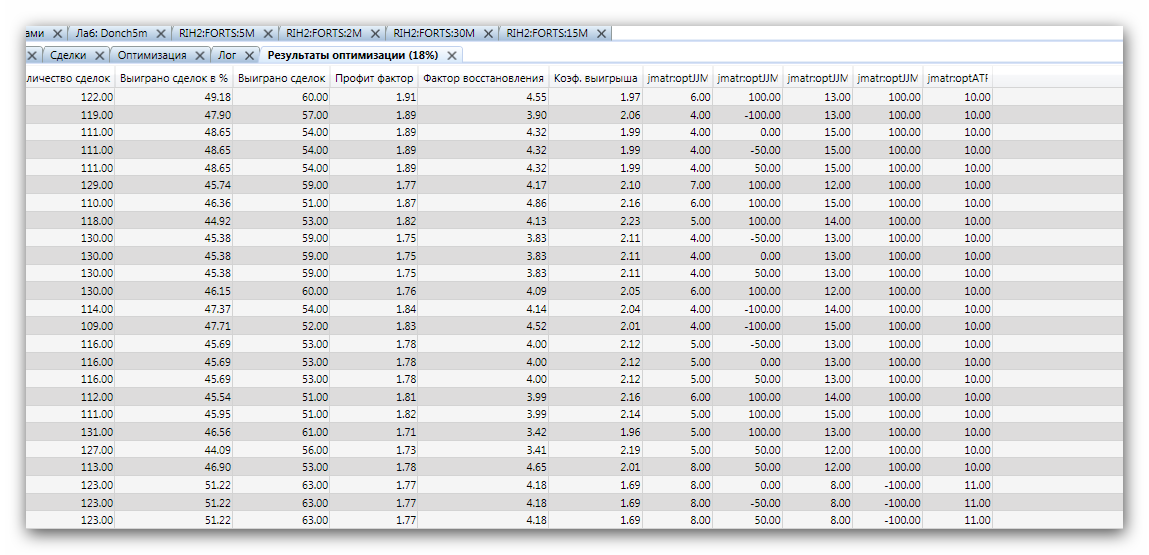Select the 45.95 win percent cell
1149x555 pixels.
click(174, 414)
